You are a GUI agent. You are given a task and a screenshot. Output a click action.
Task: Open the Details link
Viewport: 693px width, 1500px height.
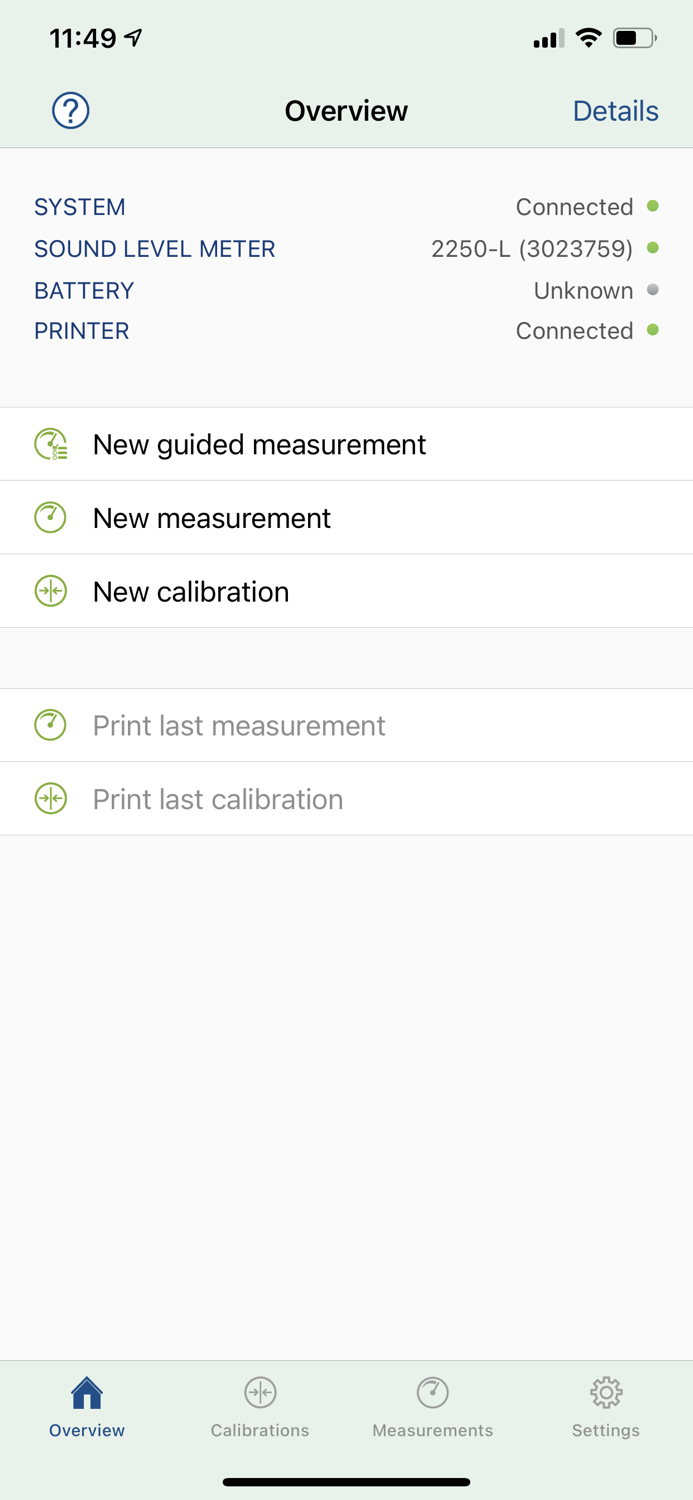(x=615, y=111)
